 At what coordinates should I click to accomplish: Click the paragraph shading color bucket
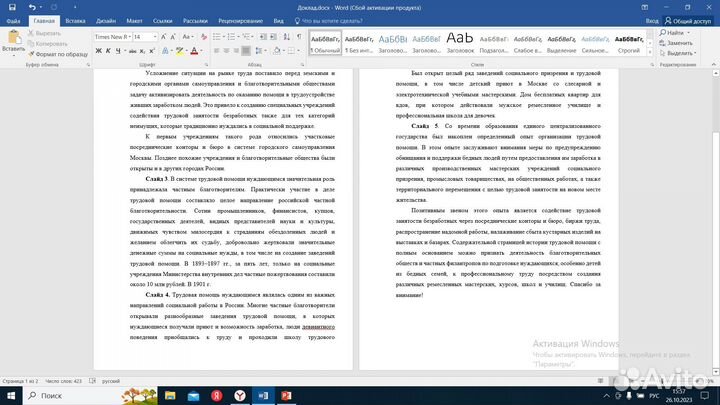(277, 51)
